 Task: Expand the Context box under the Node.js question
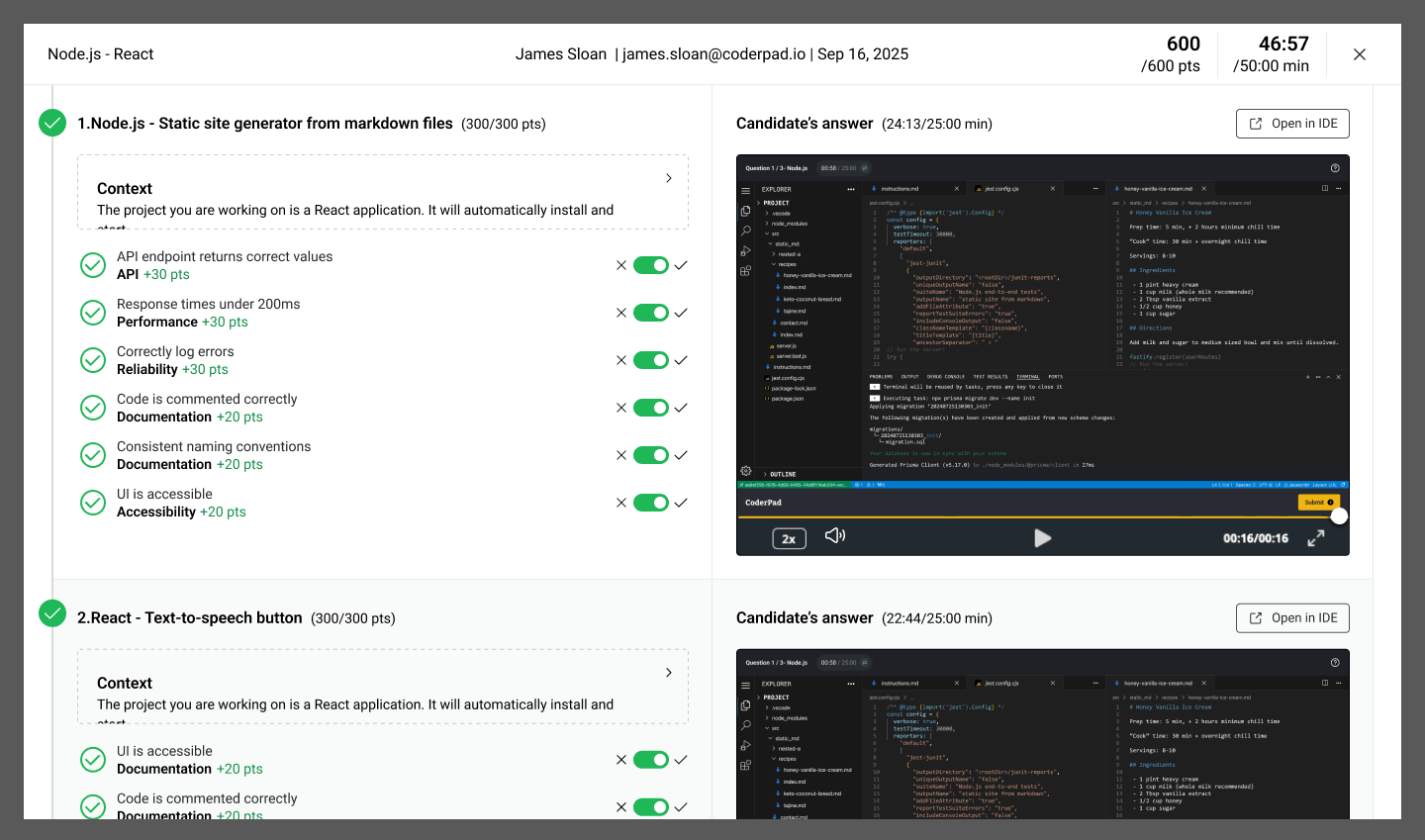pos(669,178)
